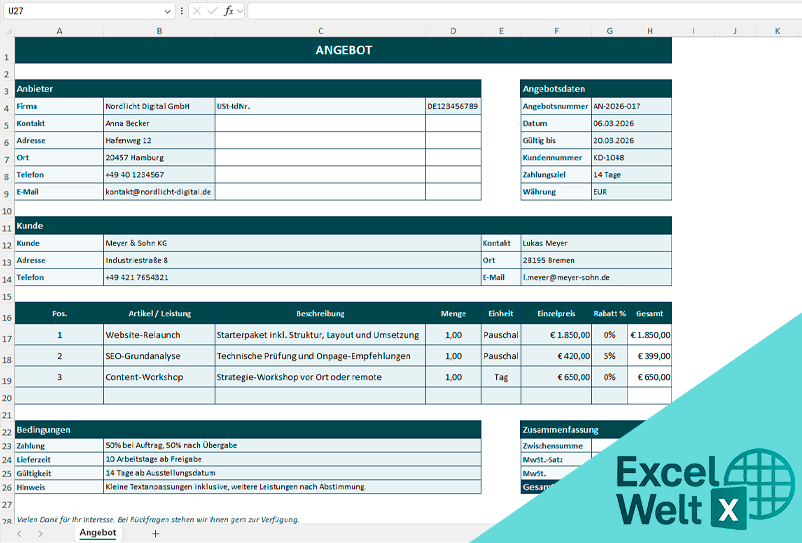Select the Website-Relaunch article cell
Image resolution: width=802 pixels, height=543 pixels.
(x=159, y=335)
